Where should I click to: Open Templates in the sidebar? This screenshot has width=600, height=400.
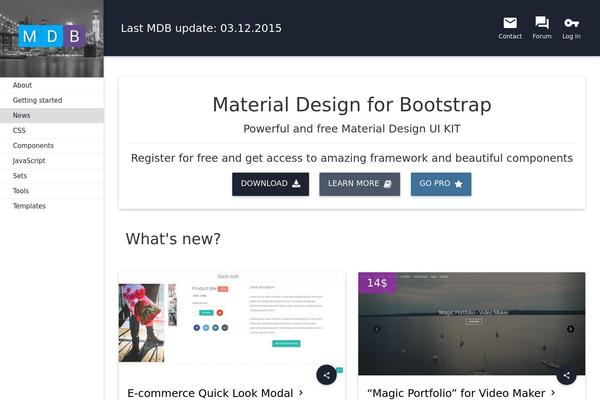(52, 206)
